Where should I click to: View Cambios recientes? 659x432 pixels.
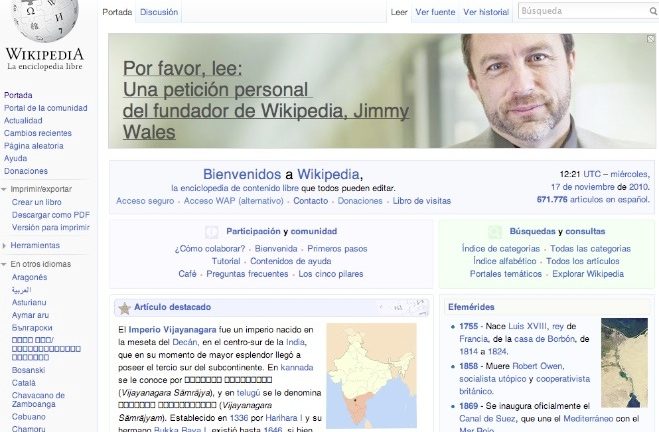(x=38, y=133)
